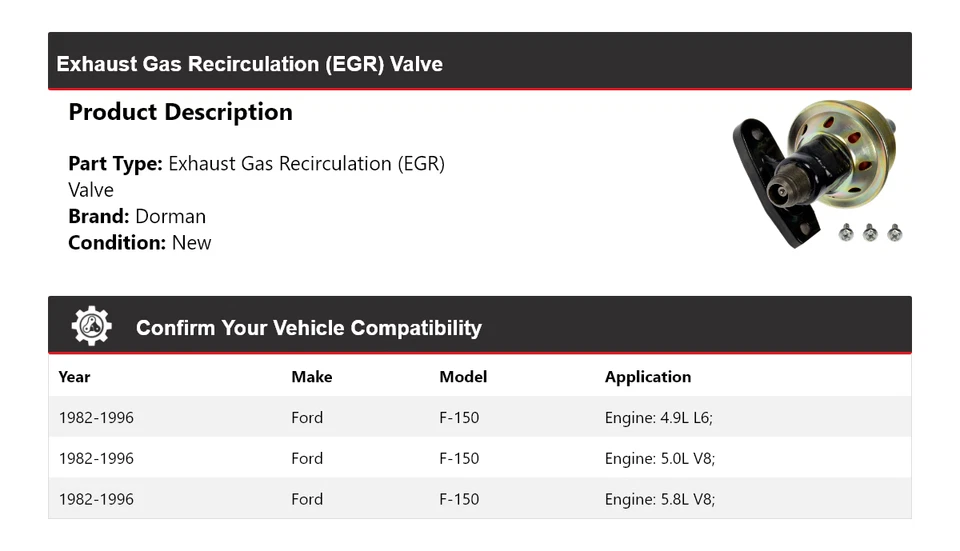
Task: Click the 1982-1996 year in first table row
Action: [x=96, y=418]
